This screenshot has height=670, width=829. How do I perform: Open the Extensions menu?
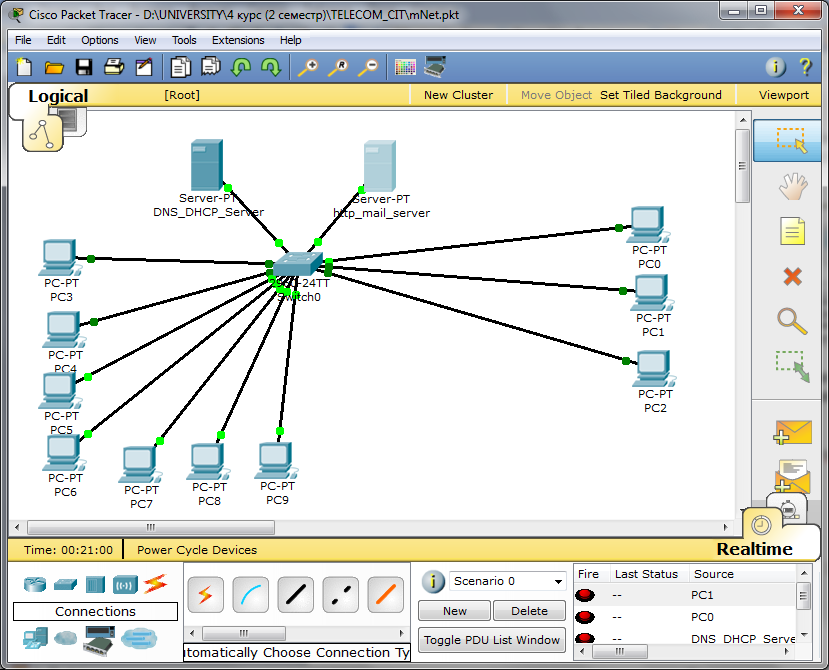click(238, 40)
